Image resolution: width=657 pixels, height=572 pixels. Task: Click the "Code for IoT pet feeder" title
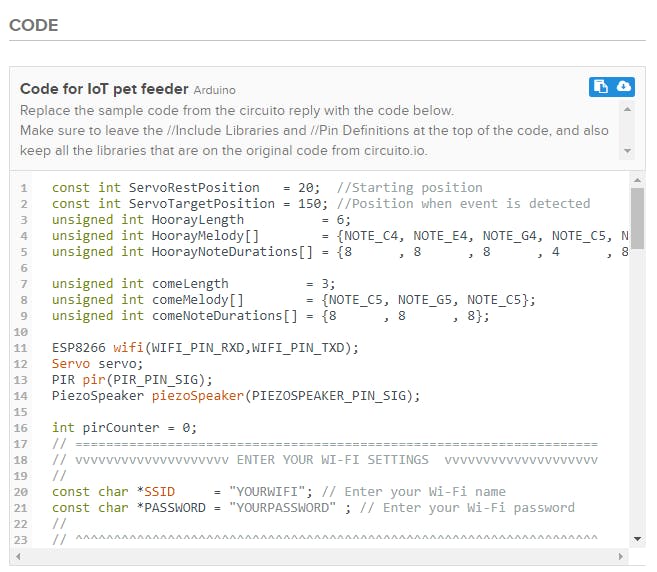click(x=104, y=89)
